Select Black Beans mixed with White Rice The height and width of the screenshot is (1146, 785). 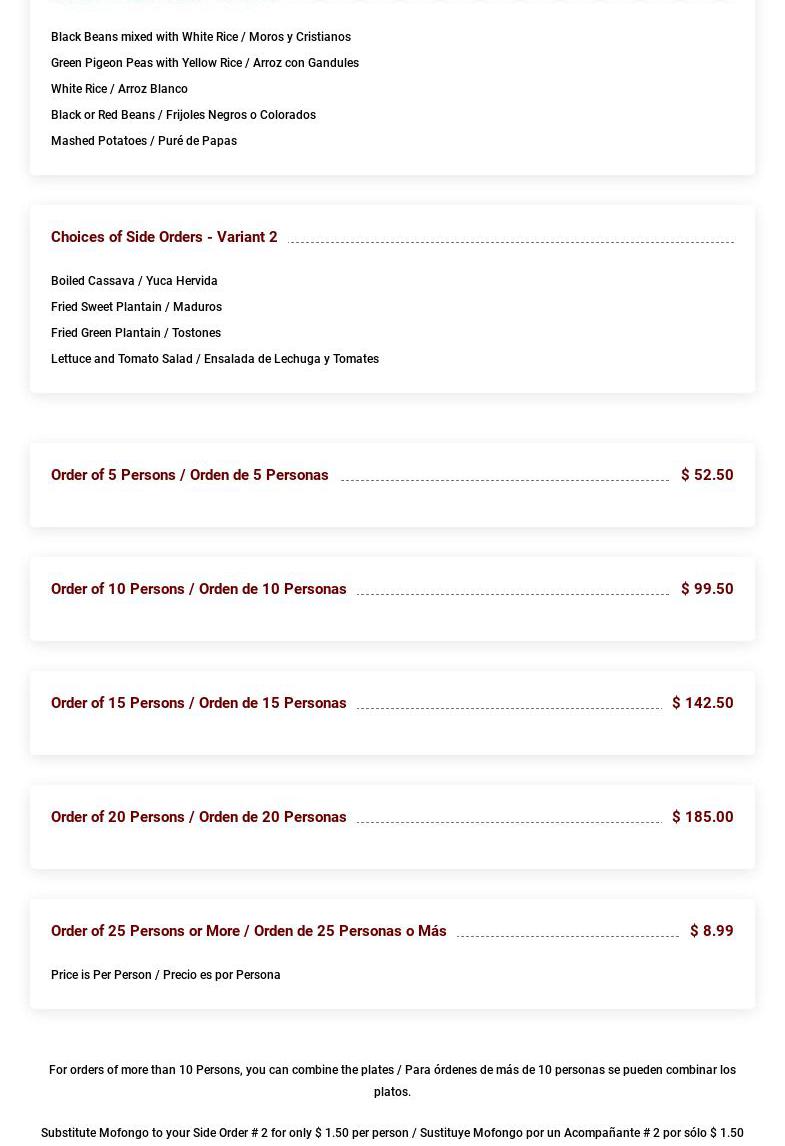[x=200, y=37]
